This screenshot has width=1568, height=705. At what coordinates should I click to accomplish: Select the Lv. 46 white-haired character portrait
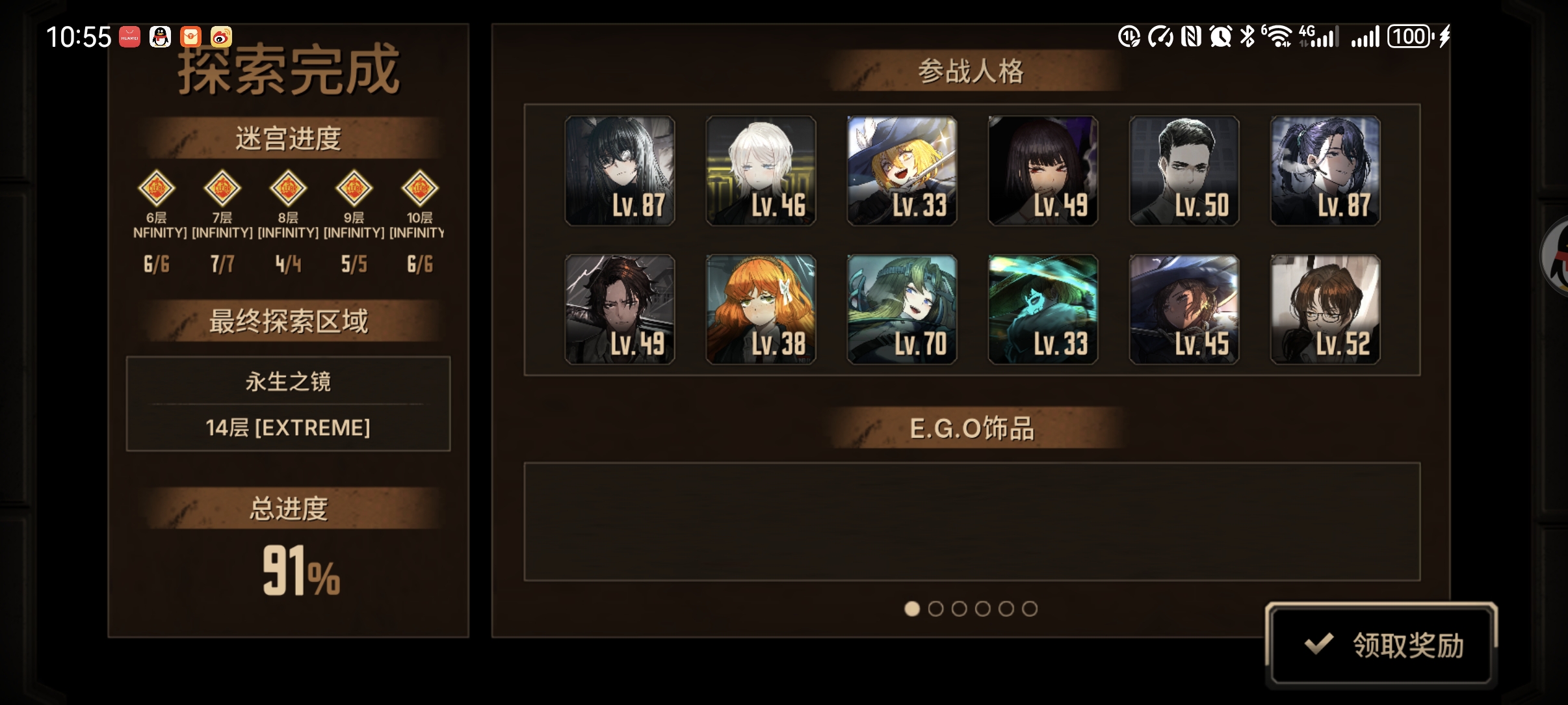(x=761, y=171)
